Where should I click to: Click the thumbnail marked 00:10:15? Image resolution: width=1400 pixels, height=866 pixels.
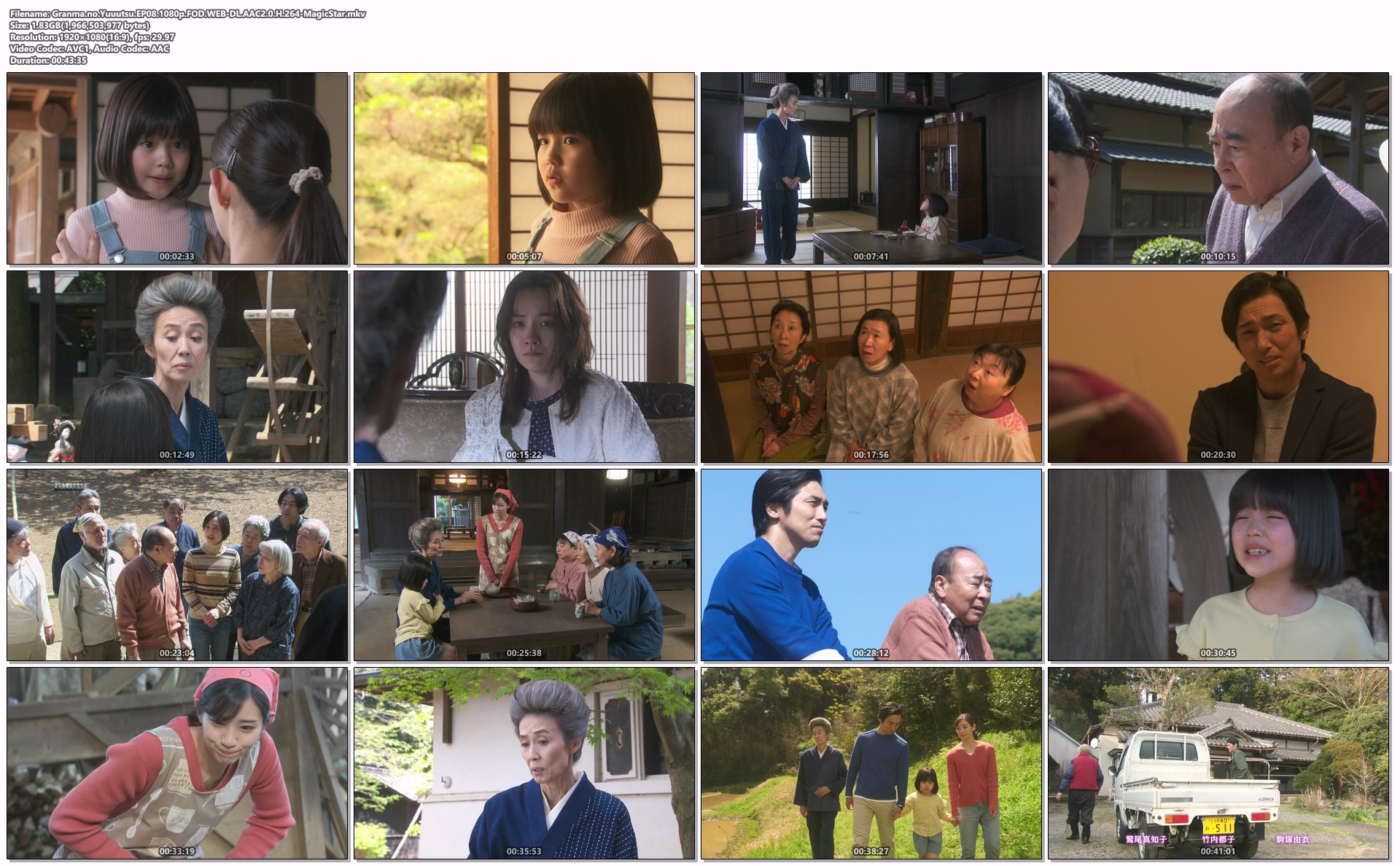pos(1218,168)
